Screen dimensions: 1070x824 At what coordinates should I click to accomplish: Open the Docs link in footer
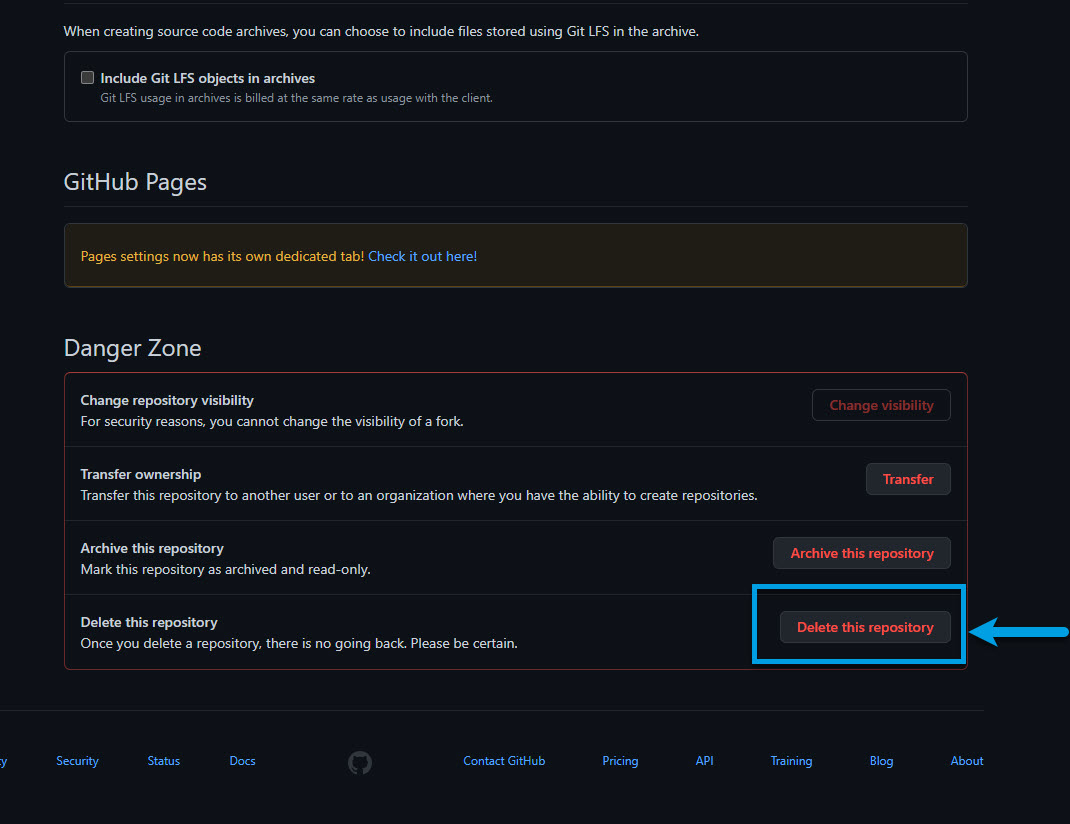242,761
